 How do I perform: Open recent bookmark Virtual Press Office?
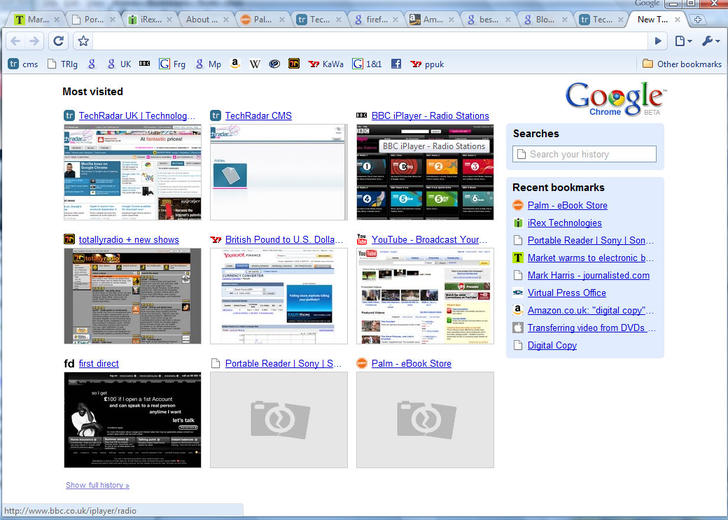click(566, 293)
